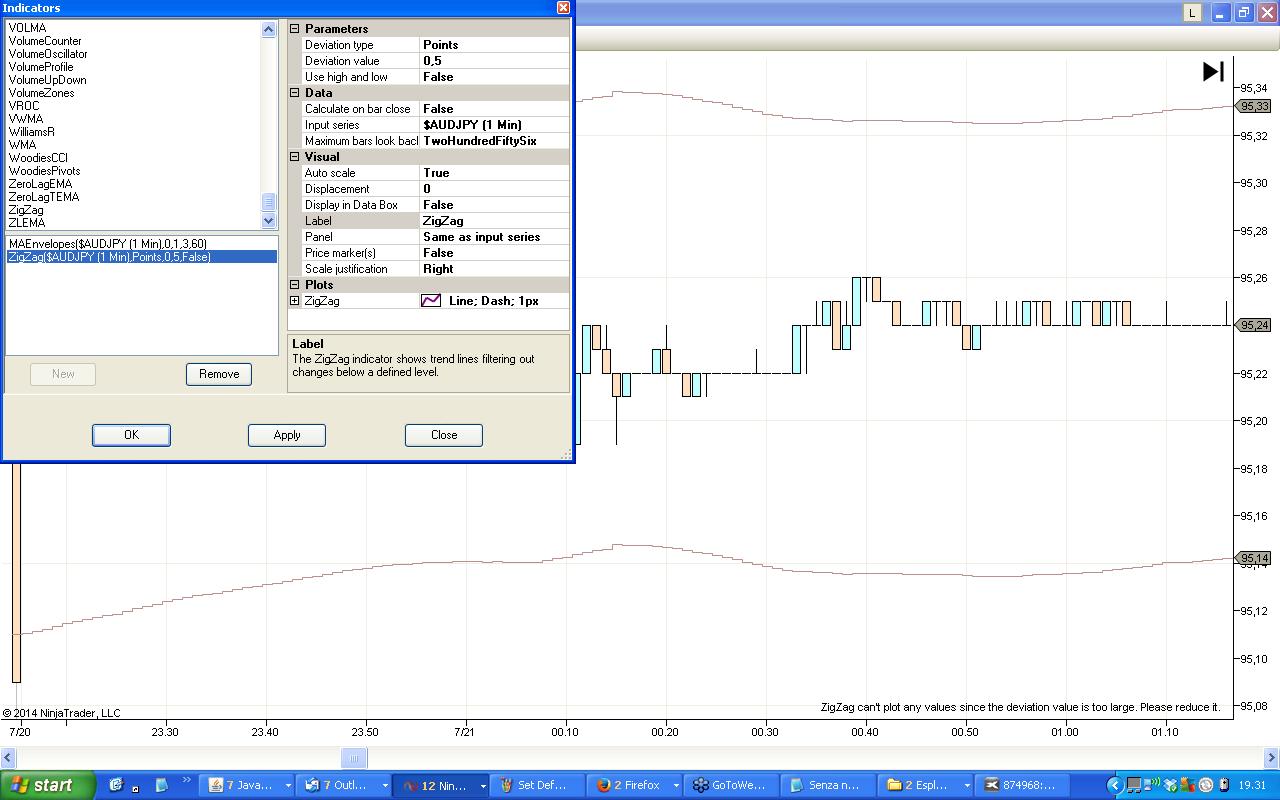Toggle the Price marker(s) value
The height and width of the screenshot is (800, 1280).
[494, 253]
